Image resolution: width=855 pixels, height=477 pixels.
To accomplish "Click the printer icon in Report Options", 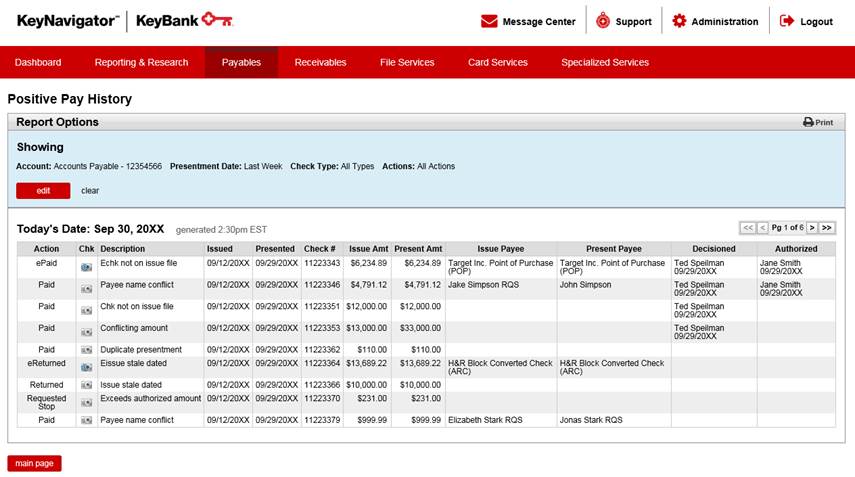I will (808, 122).
